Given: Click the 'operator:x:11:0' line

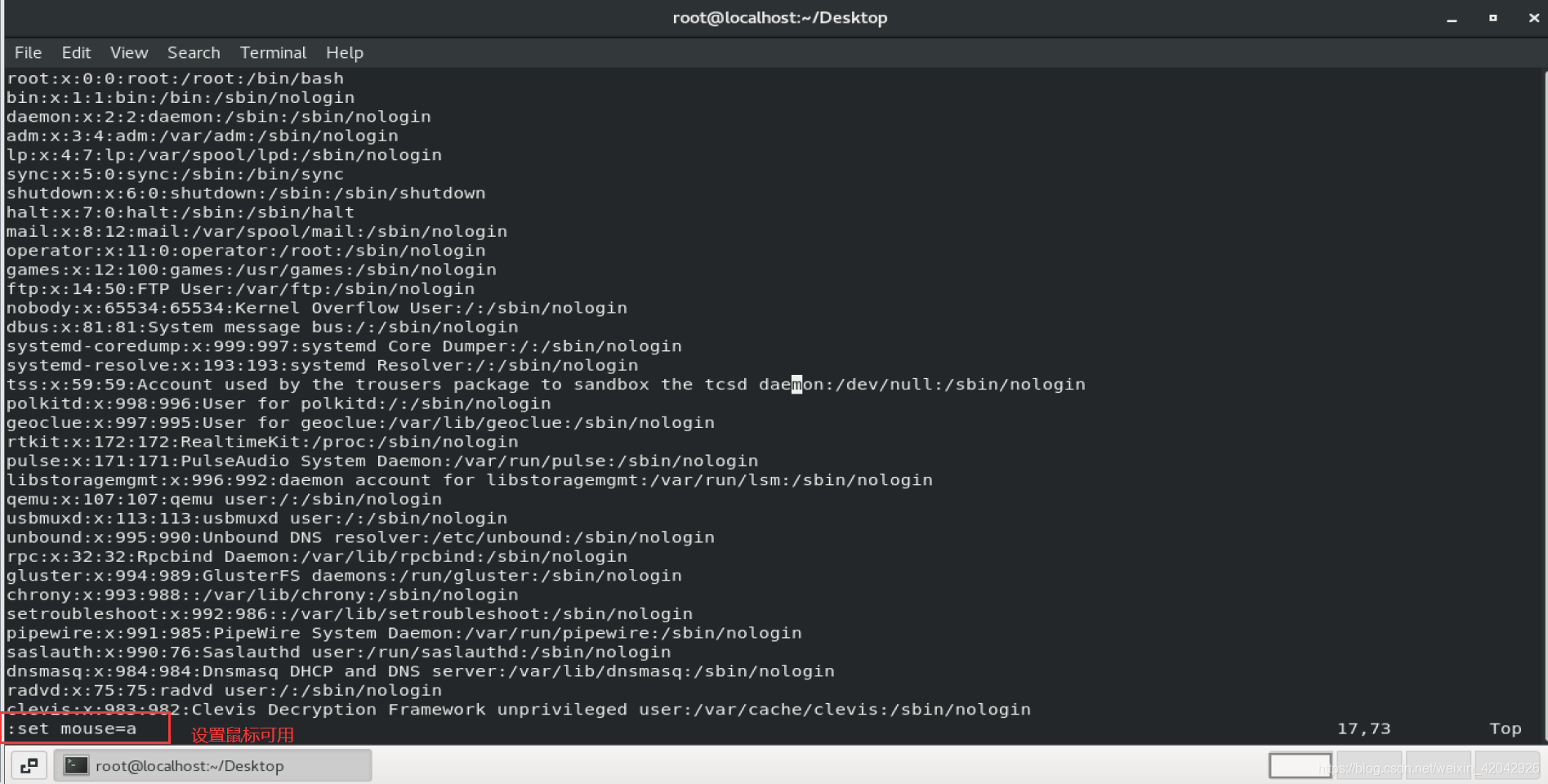Looking at the screenshot, I should (246, 251).
